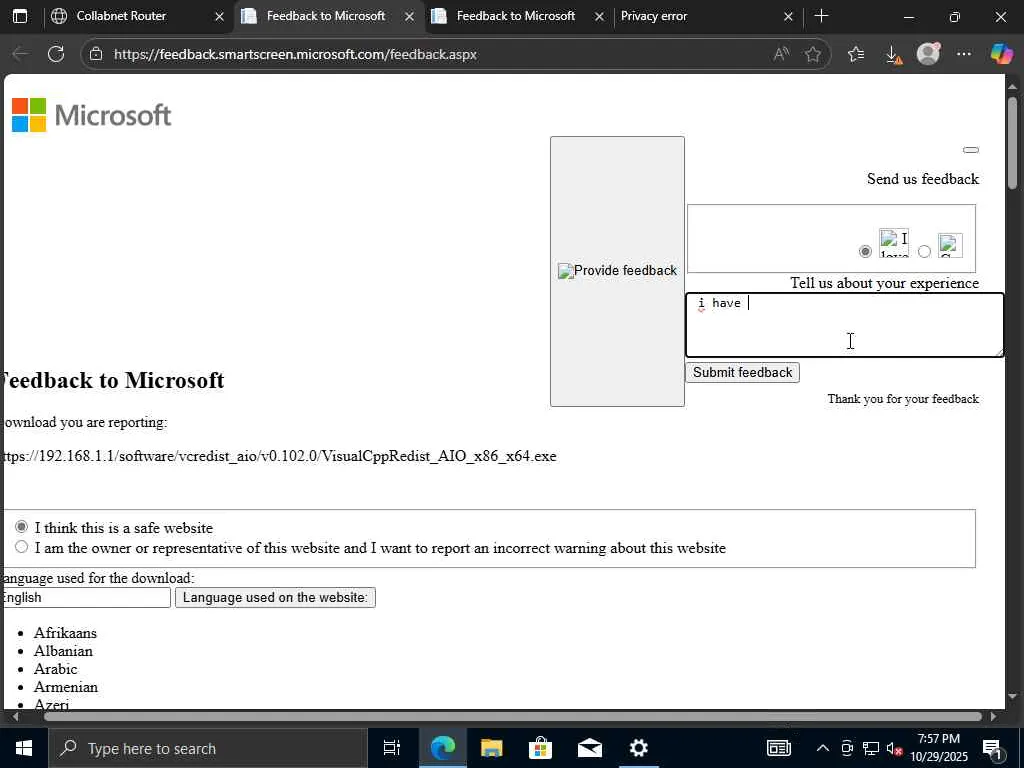
Task: Refresh the current page
Action: pos(56,54)
